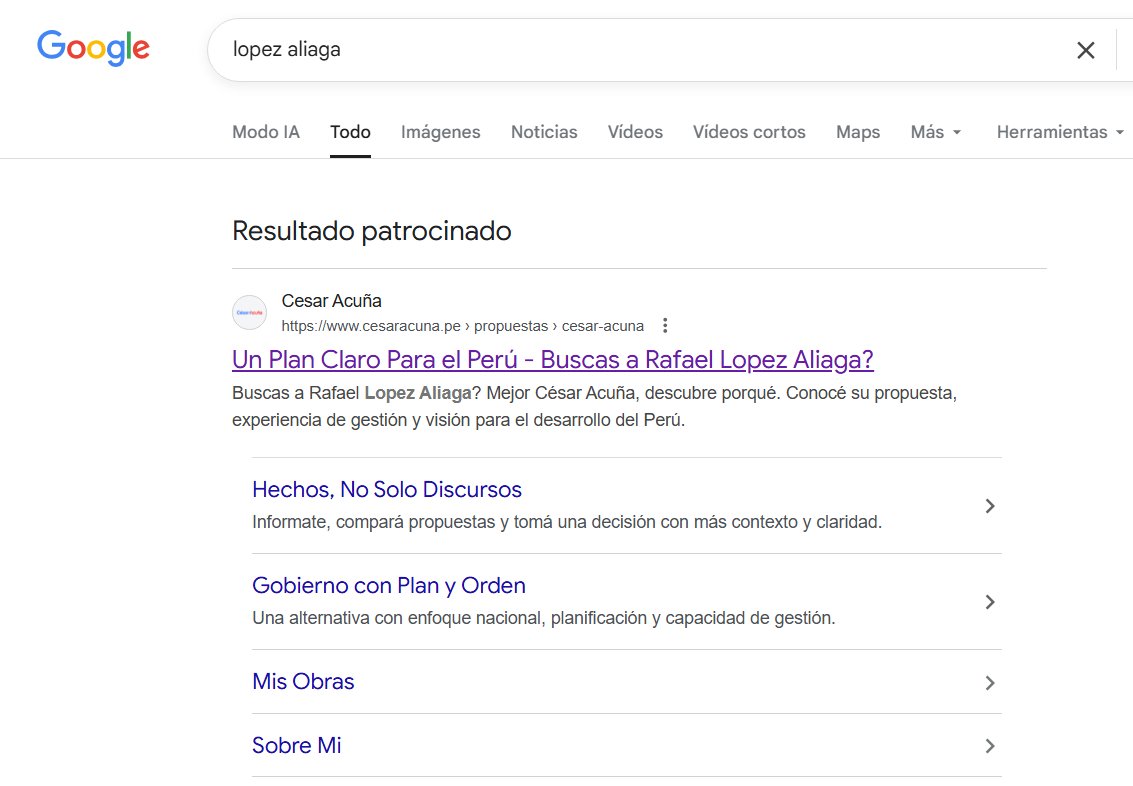
Task: Click 'Informate, compará propuestas' description text
Action: point(567,522)
